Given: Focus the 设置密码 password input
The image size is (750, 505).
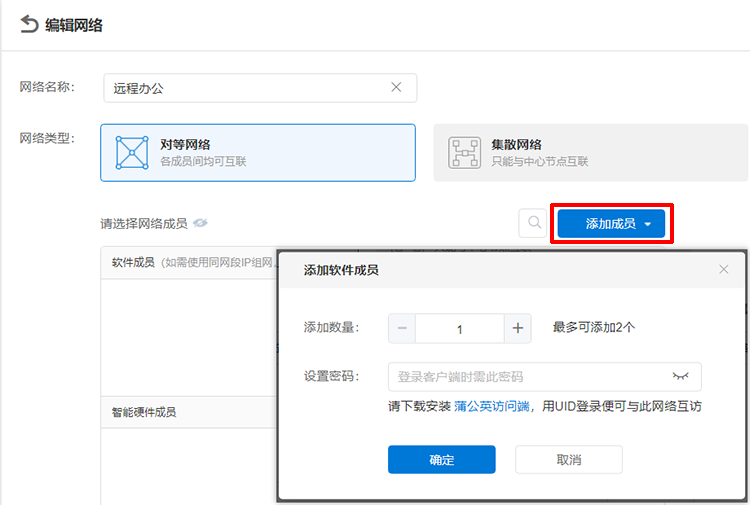Looking at the screenshot, I should 545,376.
